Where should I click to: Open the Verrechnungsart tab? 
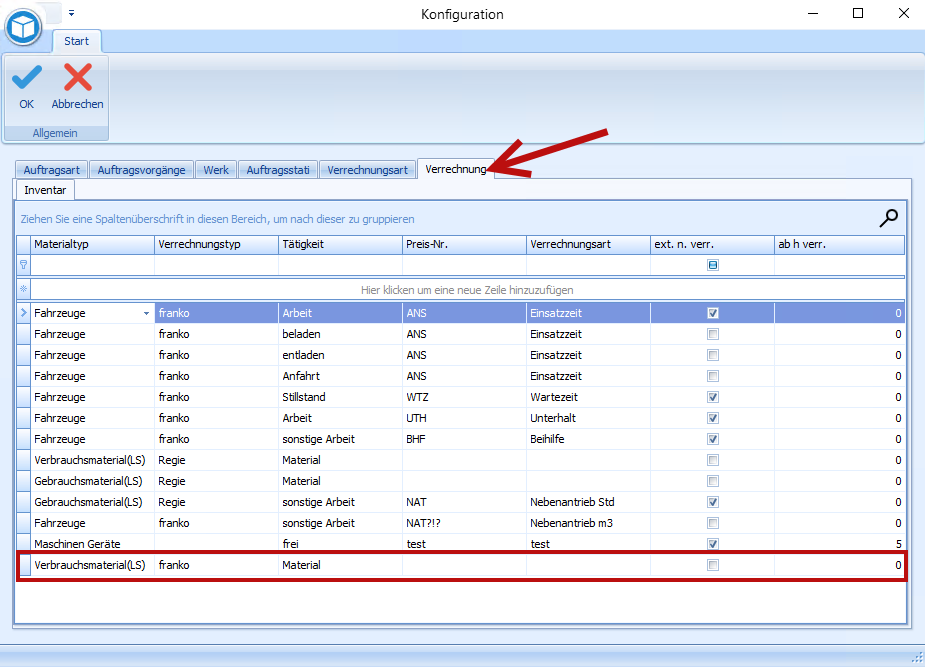coord(367,170)
